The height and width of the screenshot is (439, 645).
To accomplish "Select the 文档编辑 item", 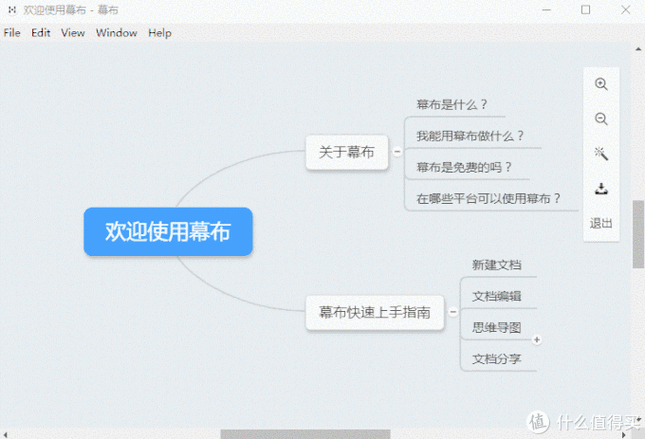I will click(x=497, y=296).
